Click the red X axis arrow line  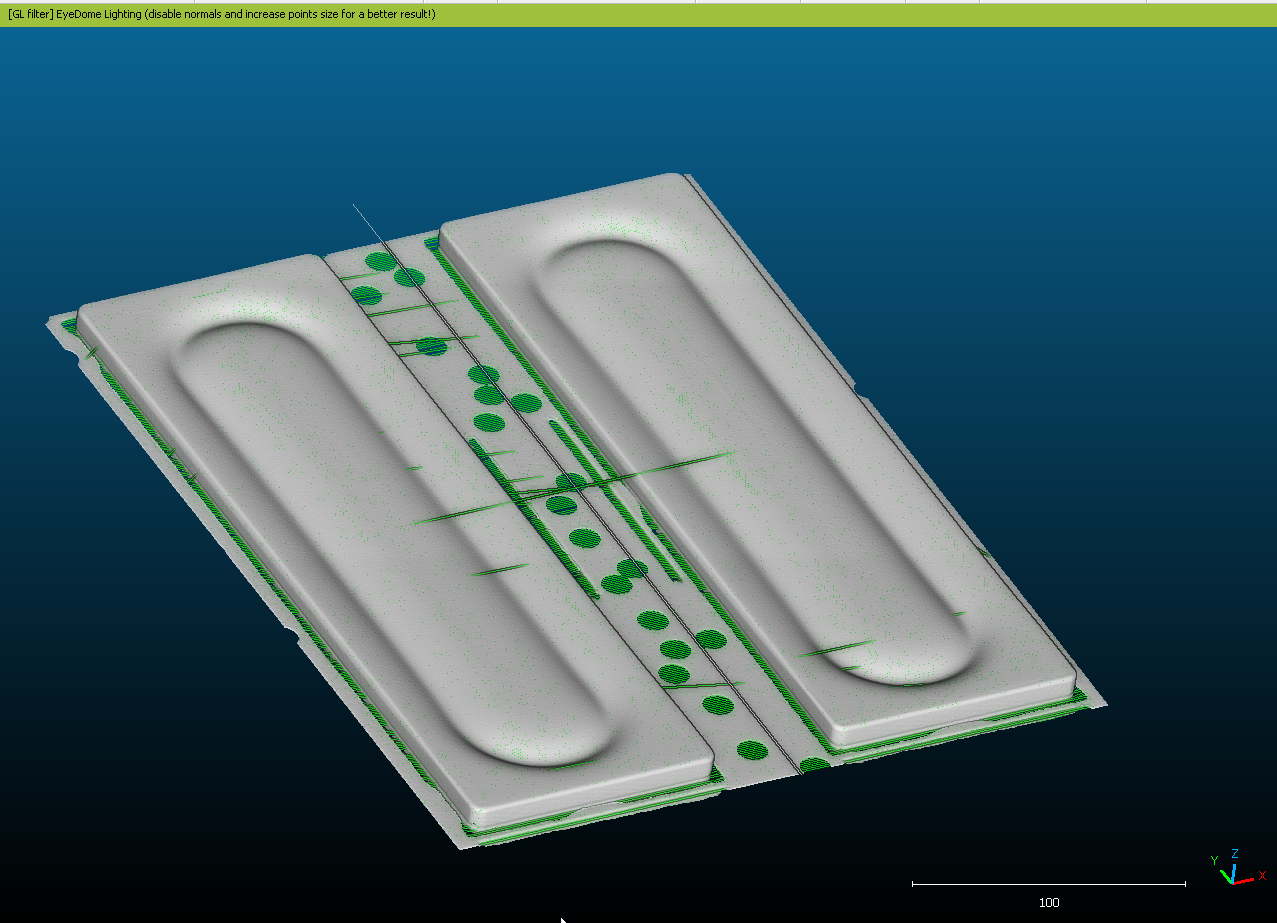pyautogui.click(x=1244, y=880)
